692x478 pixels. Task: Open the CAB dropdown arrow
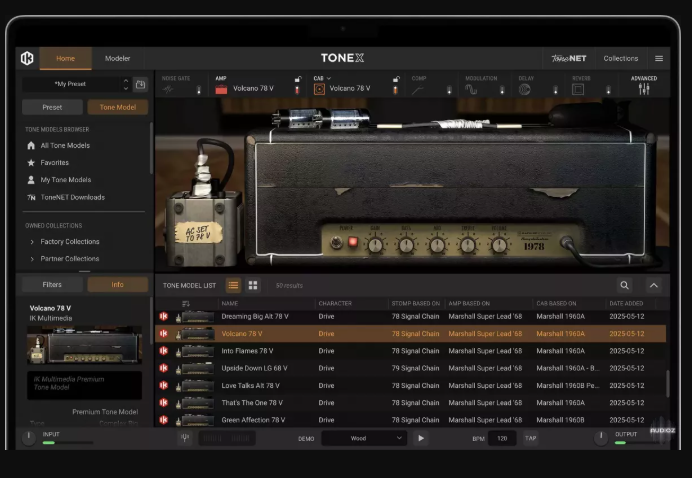pyautogui.click(x=329, y=78)
